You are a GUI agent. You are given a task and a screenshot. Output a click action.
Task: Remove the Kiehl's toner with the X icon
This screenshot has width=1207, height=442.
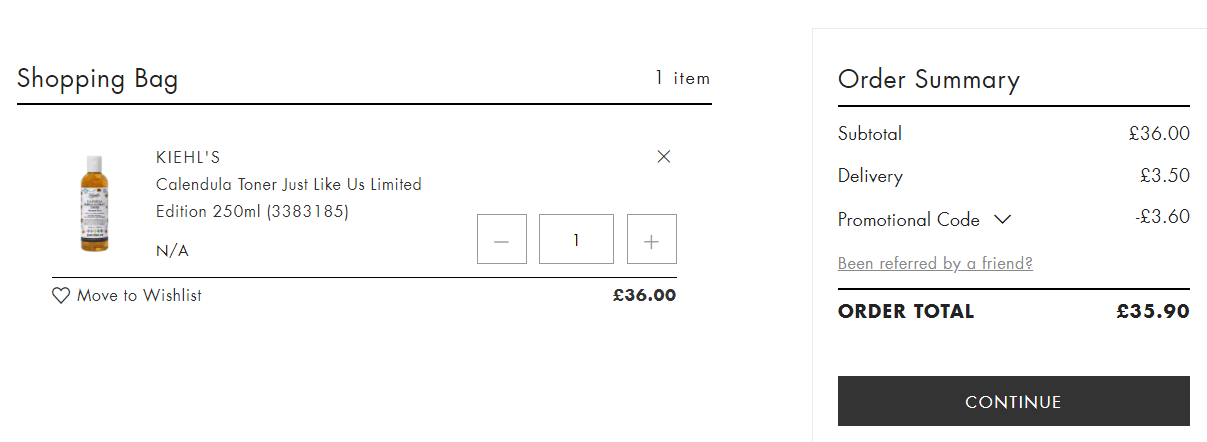click(664, 156)
